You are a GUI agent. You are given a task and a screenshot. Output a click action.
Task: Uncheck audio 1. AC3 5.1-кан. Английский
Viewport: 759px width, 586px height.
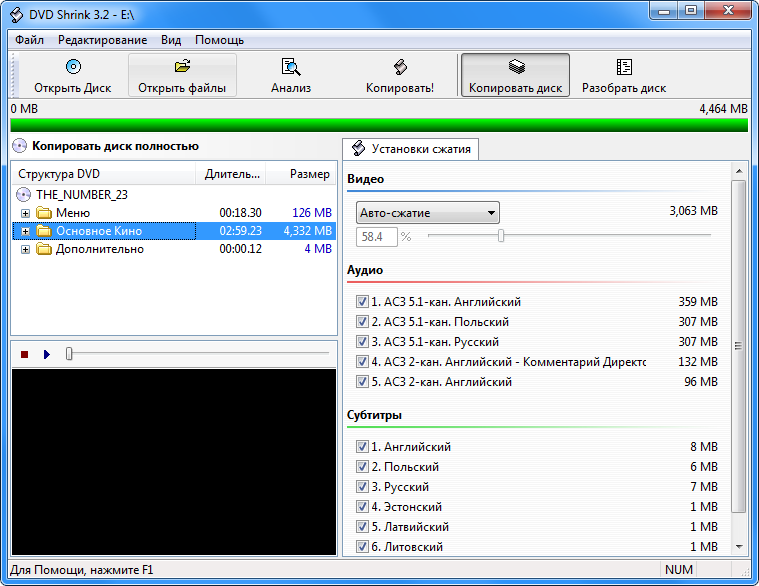pos(362,301)
